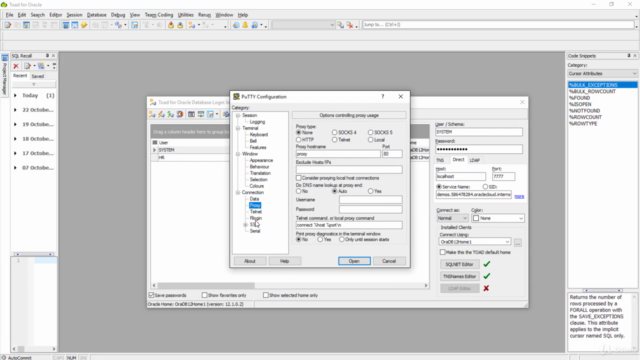Check Make this the TOAD default home
Image resolution: width=640 pixels, height=360 pixels.
[442, 252]
